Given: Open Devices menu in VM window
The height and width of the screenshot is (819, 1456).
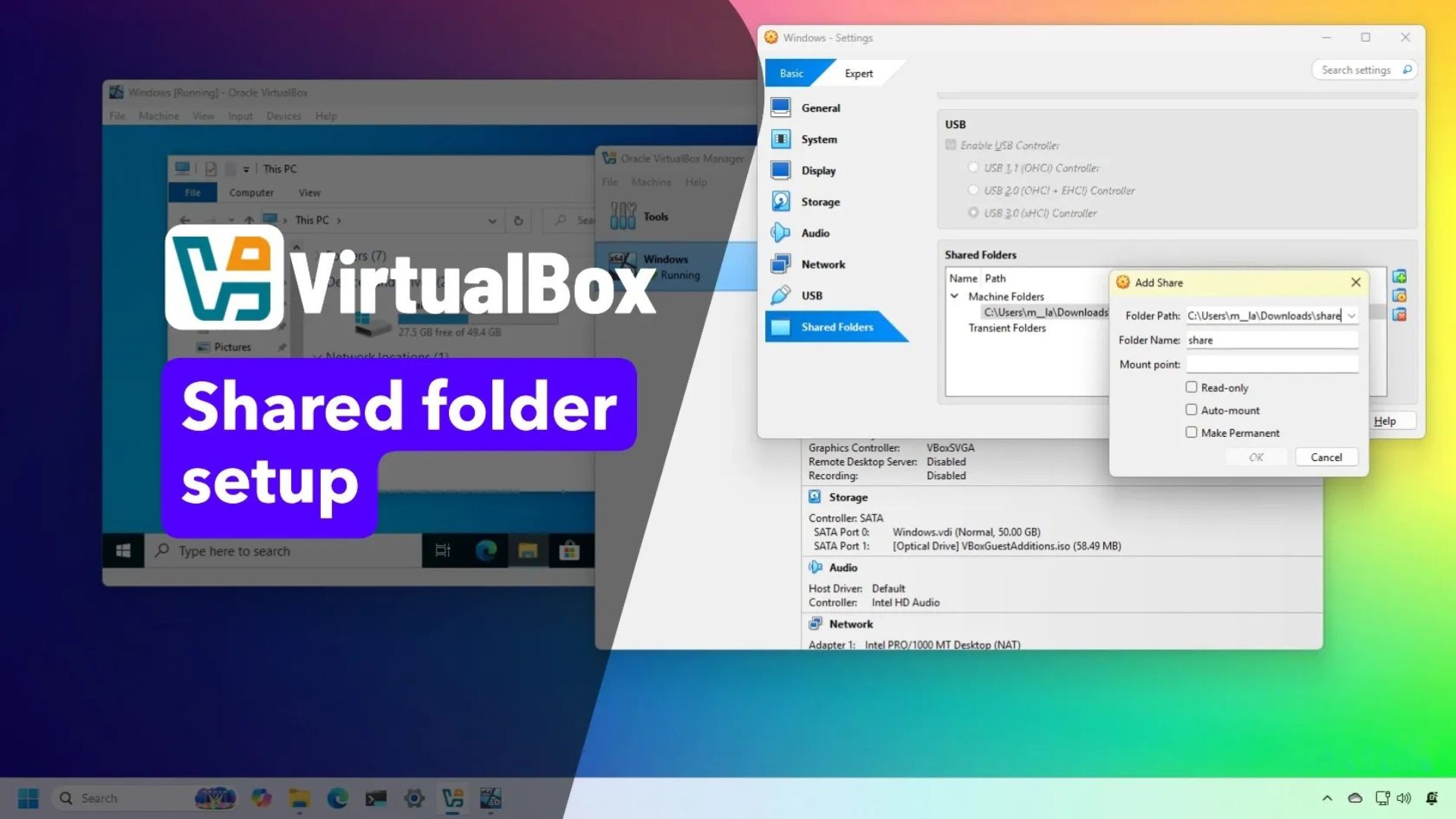Looking at the screenshot, I should point(284,116).
